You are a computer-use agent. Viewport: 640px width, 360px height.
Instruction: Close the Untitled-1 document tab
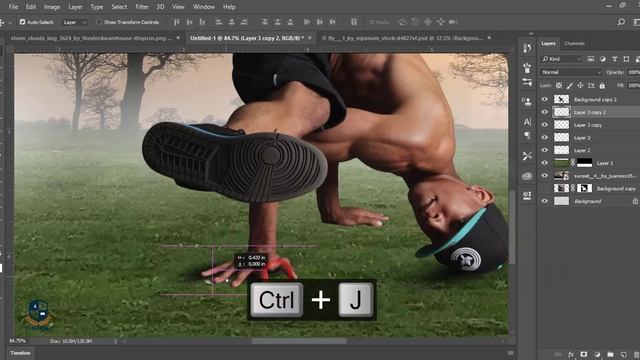click(310, 38)
